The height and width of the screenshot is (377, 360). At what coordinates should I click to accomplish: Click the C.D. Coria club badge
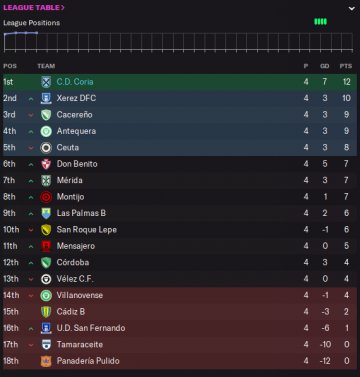coord(46,82)
